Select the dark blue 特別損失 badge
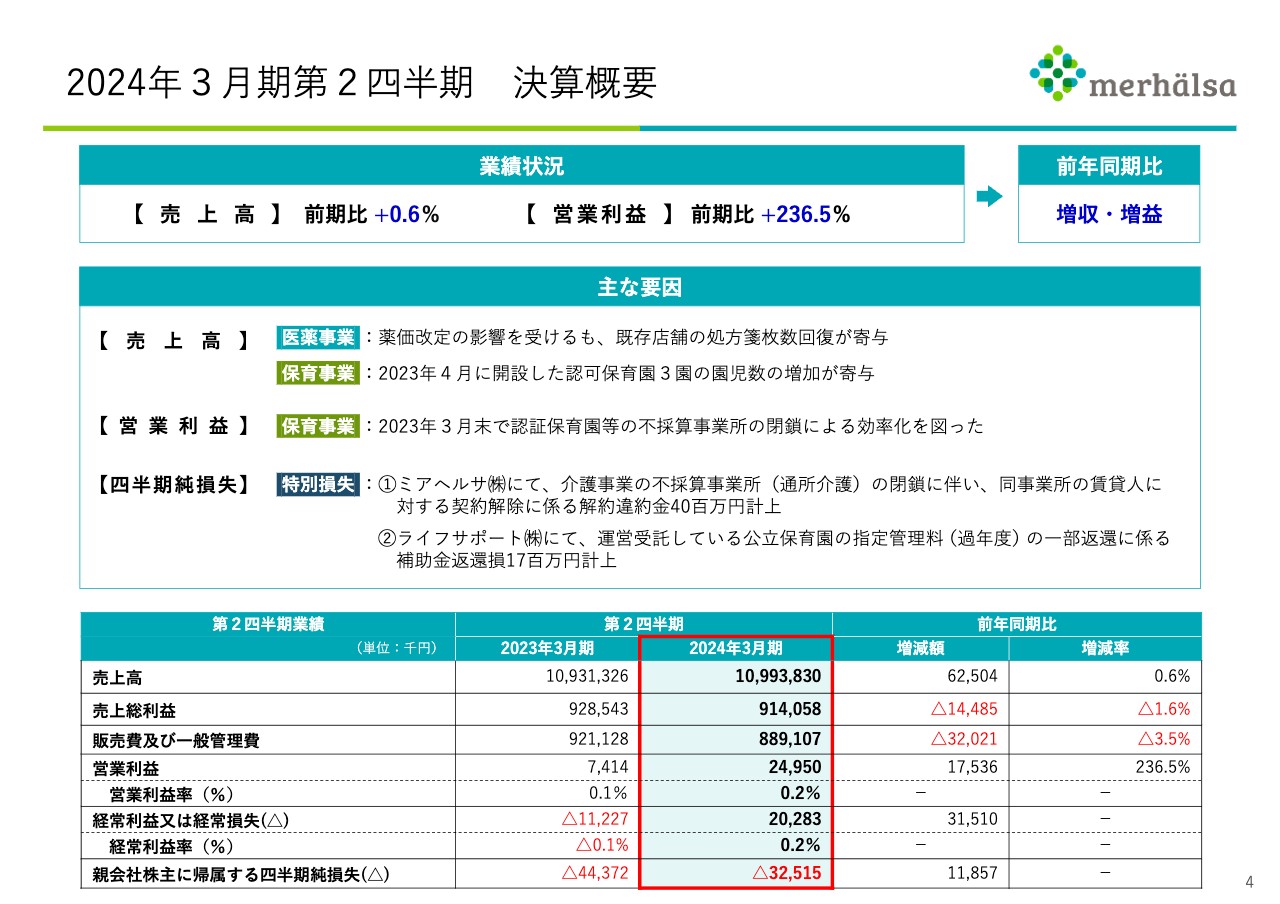The width and height of the screenshot is (1280, 904). pos(317,482)
